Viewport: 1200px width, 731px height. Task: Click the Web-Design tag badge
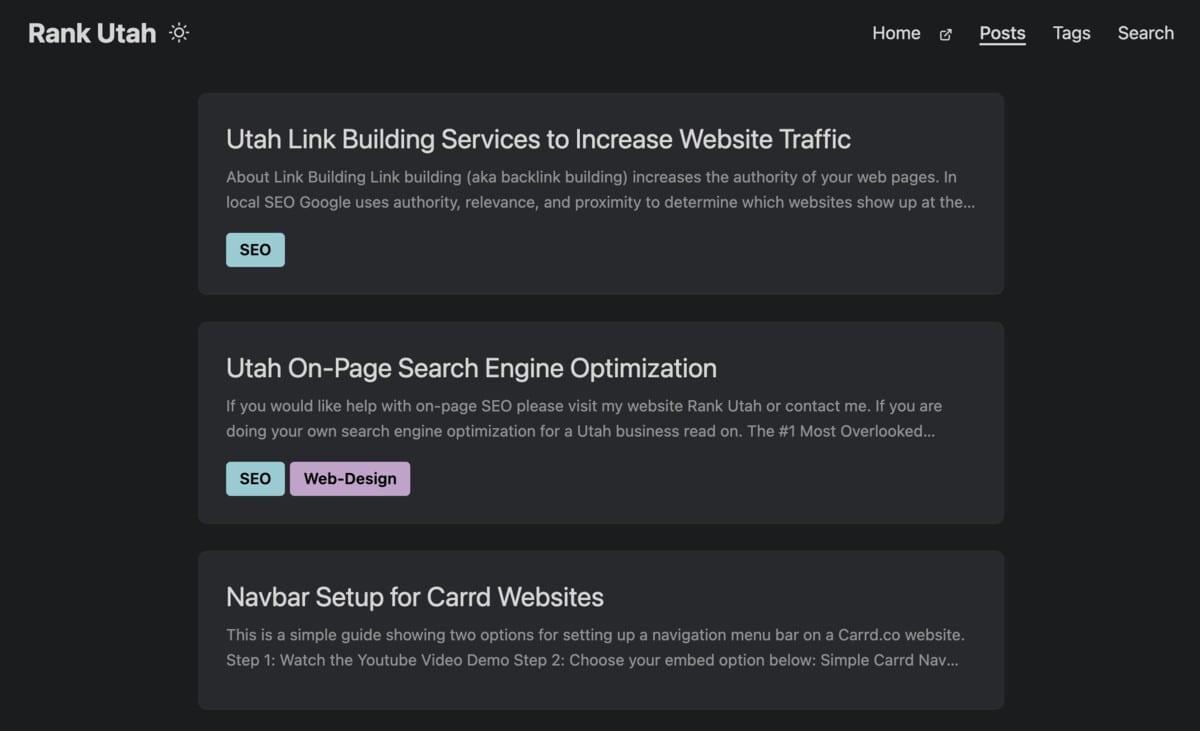pyautogui.click(x=349, y=478)
